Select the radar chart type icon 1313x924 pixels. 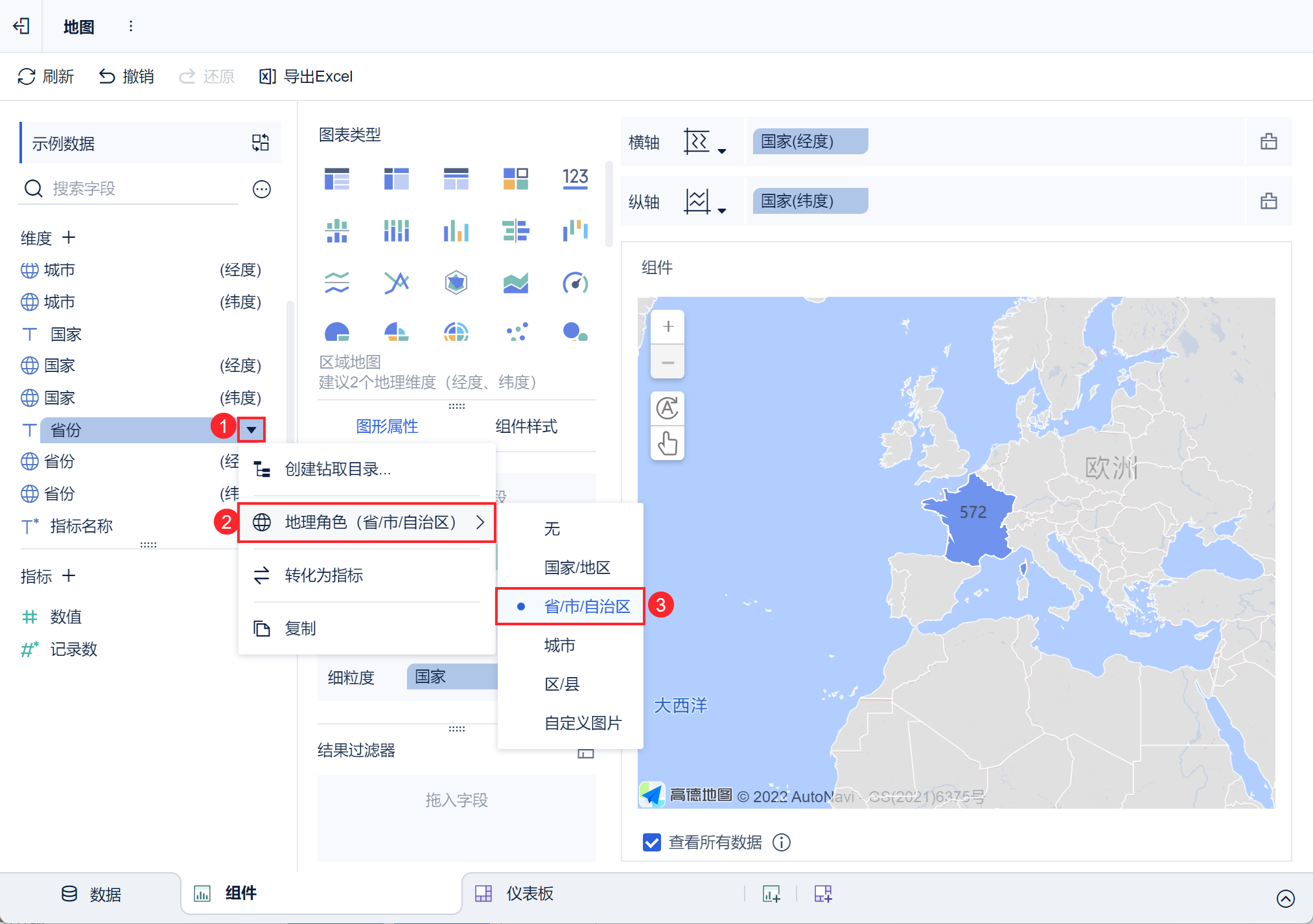456,283
